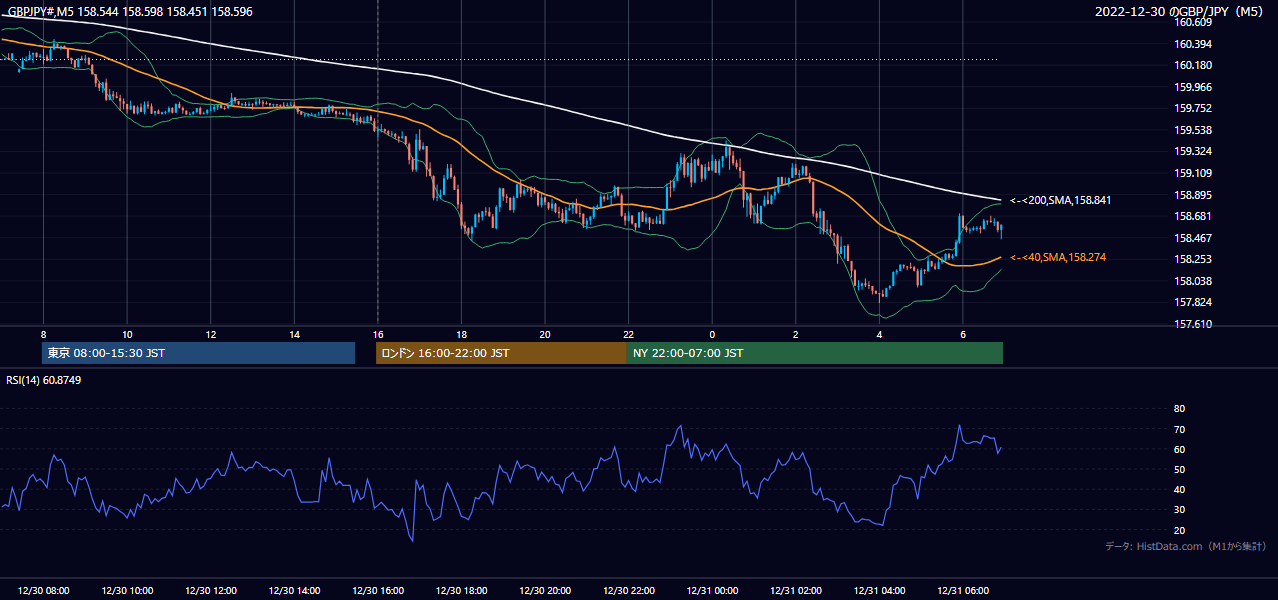Click hour label 8 under price chart
The height and width of the screenshot is (600, 1278).
pos(43,334)
